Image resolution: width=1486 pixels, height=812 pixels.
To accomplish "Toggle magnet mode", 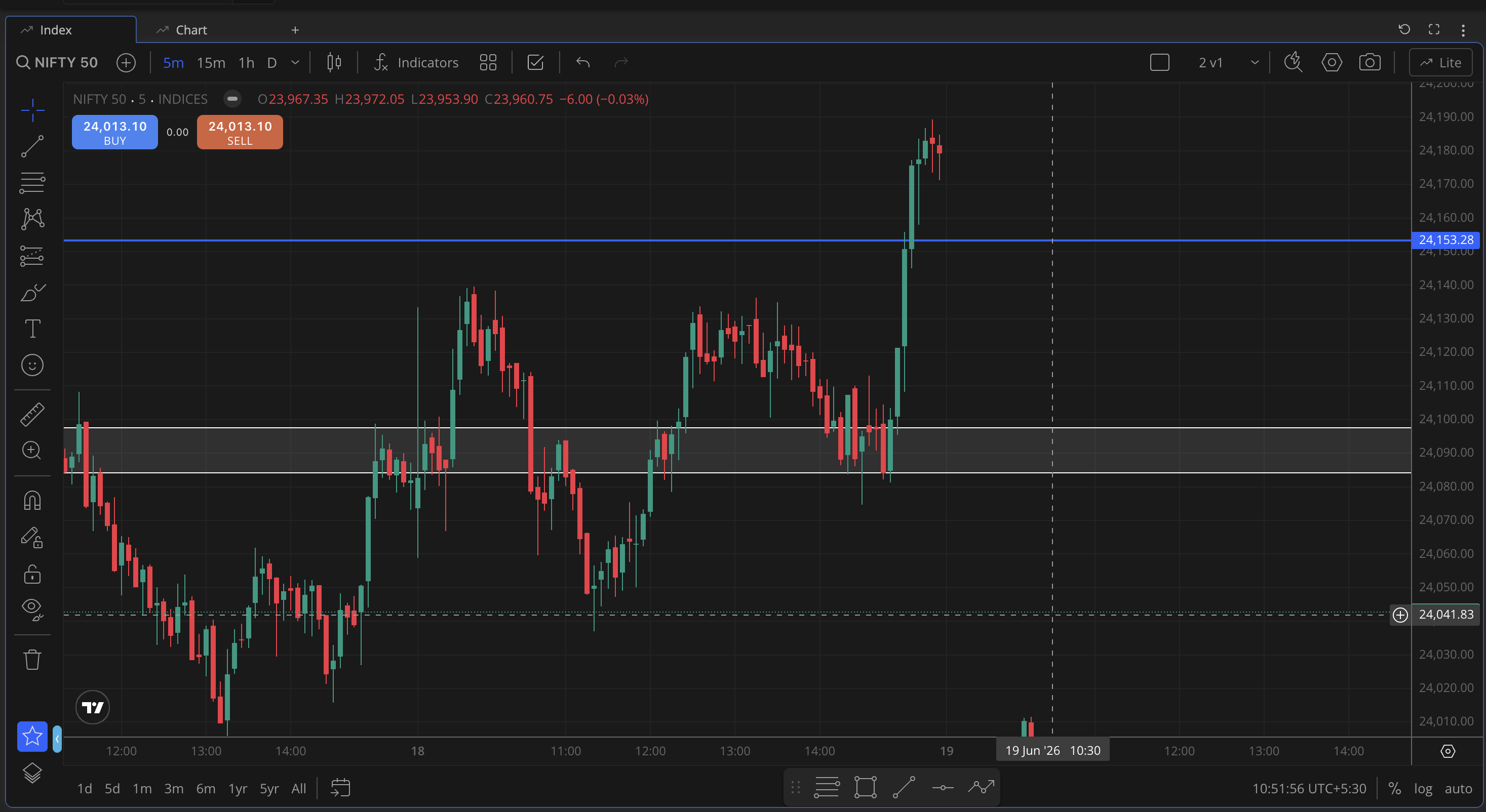I will tap(32, 500).
